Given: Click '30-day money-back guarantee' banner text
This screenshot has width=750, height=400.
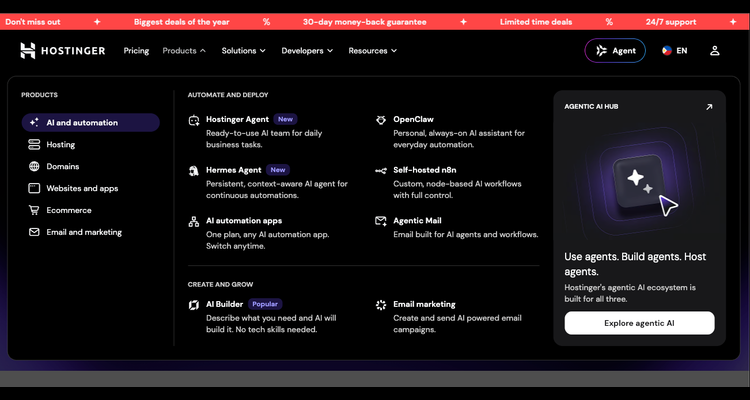Looking at the screenshot, I should [364, 22].
